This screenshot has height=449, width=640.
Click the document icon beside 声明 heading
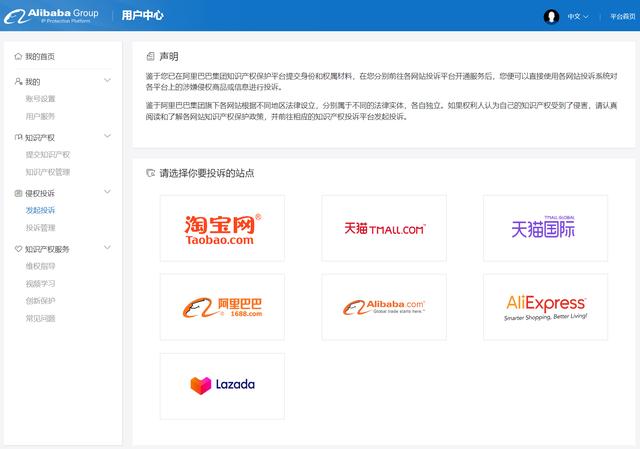[x=151, y=56]
